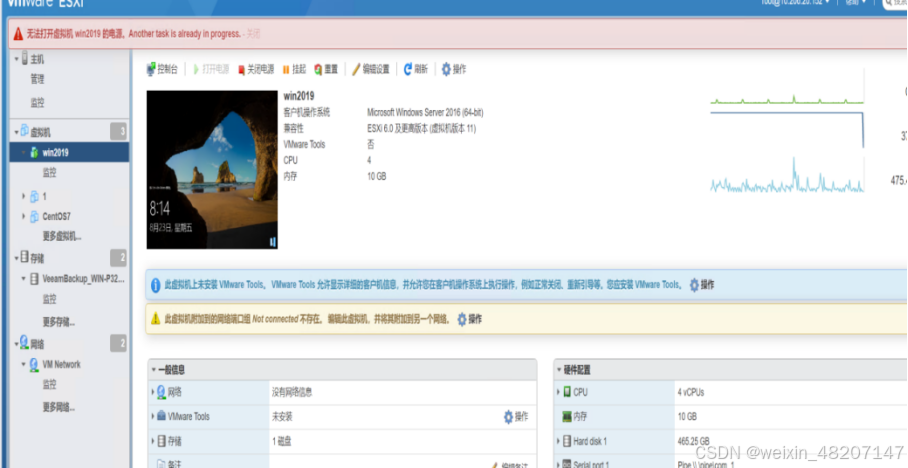
Task: Click the CentOS7 VM icon
Action: pos(34,216)
